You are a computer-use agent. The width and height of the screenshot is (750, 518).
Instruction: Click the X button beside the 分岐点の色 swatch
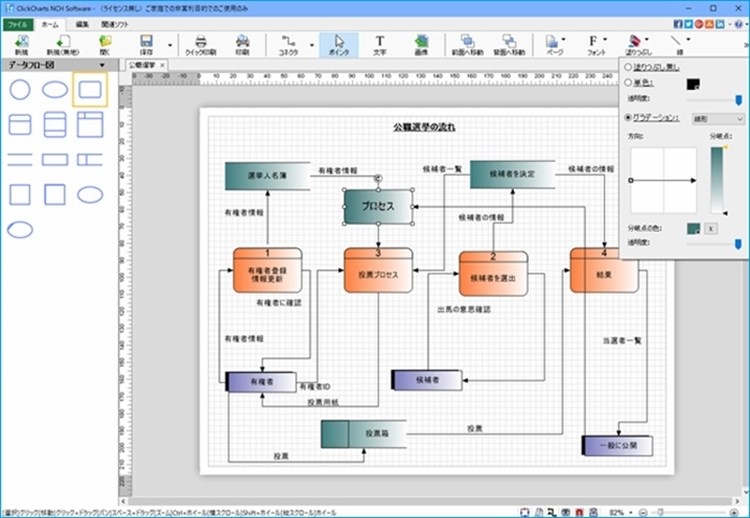tap(711, 229)
